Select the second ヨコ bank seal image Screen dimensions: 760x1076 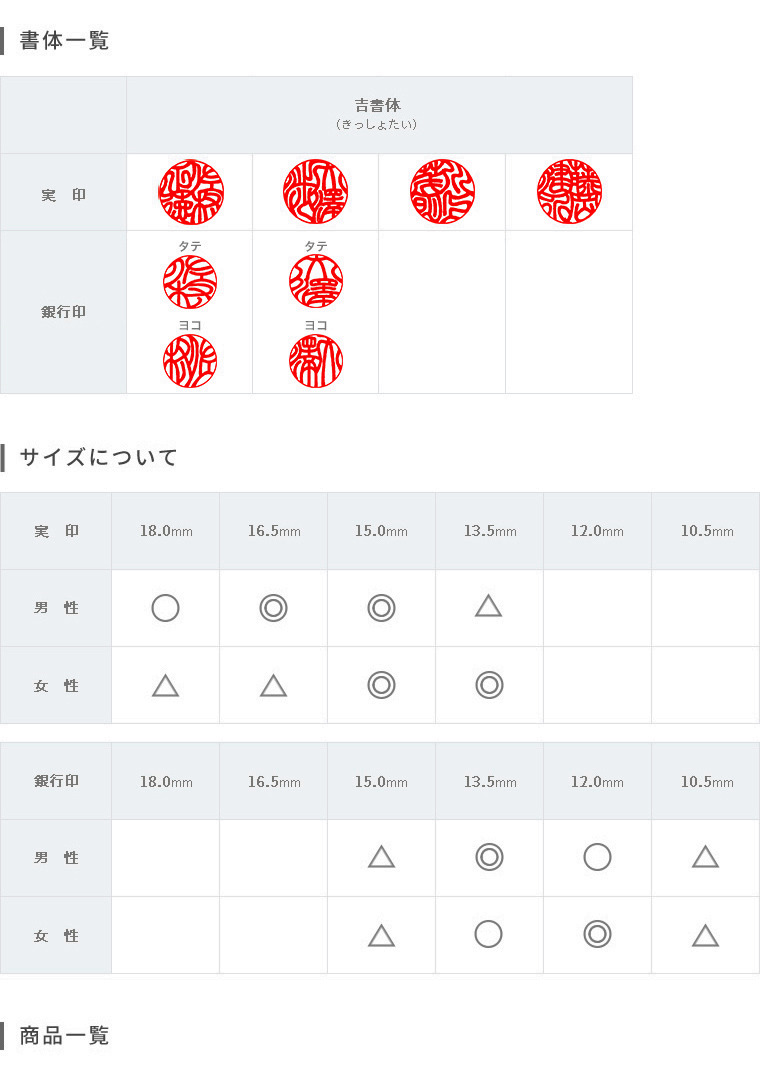(x=316, y=361)
